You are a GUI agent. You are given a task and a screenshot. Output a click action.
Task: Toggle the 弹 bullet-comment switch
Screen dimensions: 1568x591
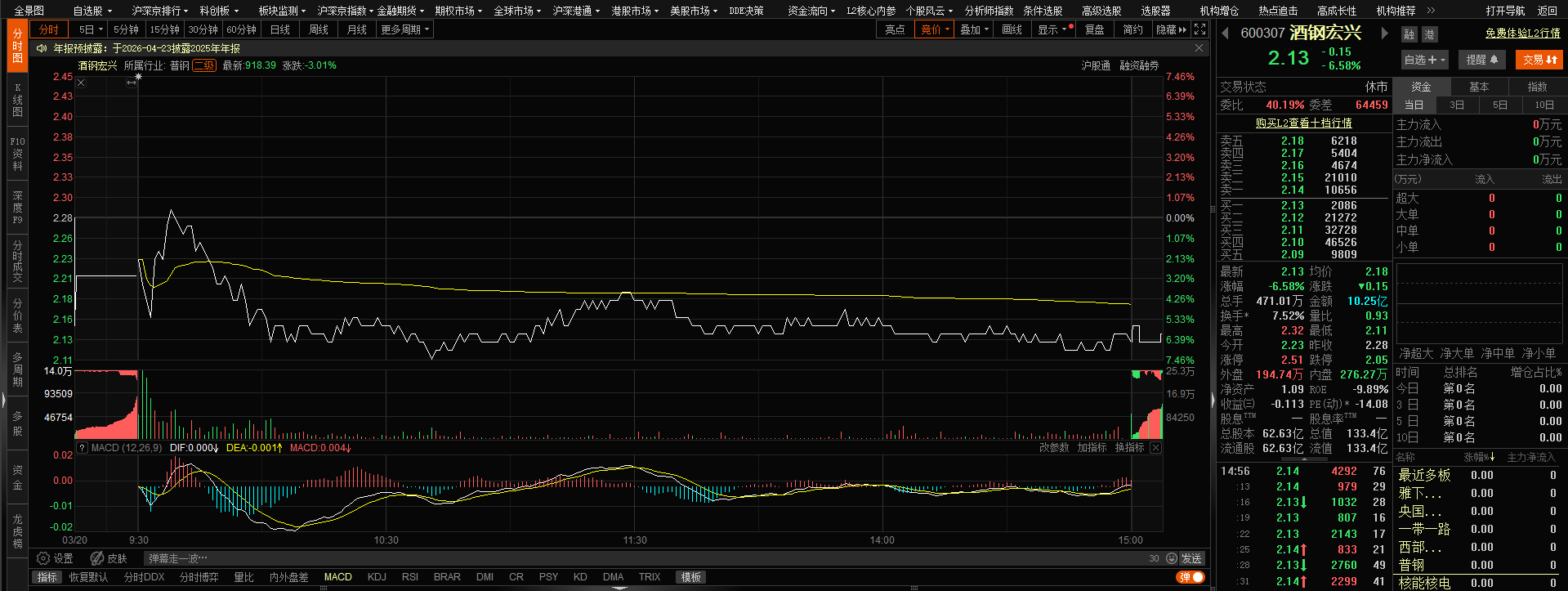click(x=1191, y=577)
